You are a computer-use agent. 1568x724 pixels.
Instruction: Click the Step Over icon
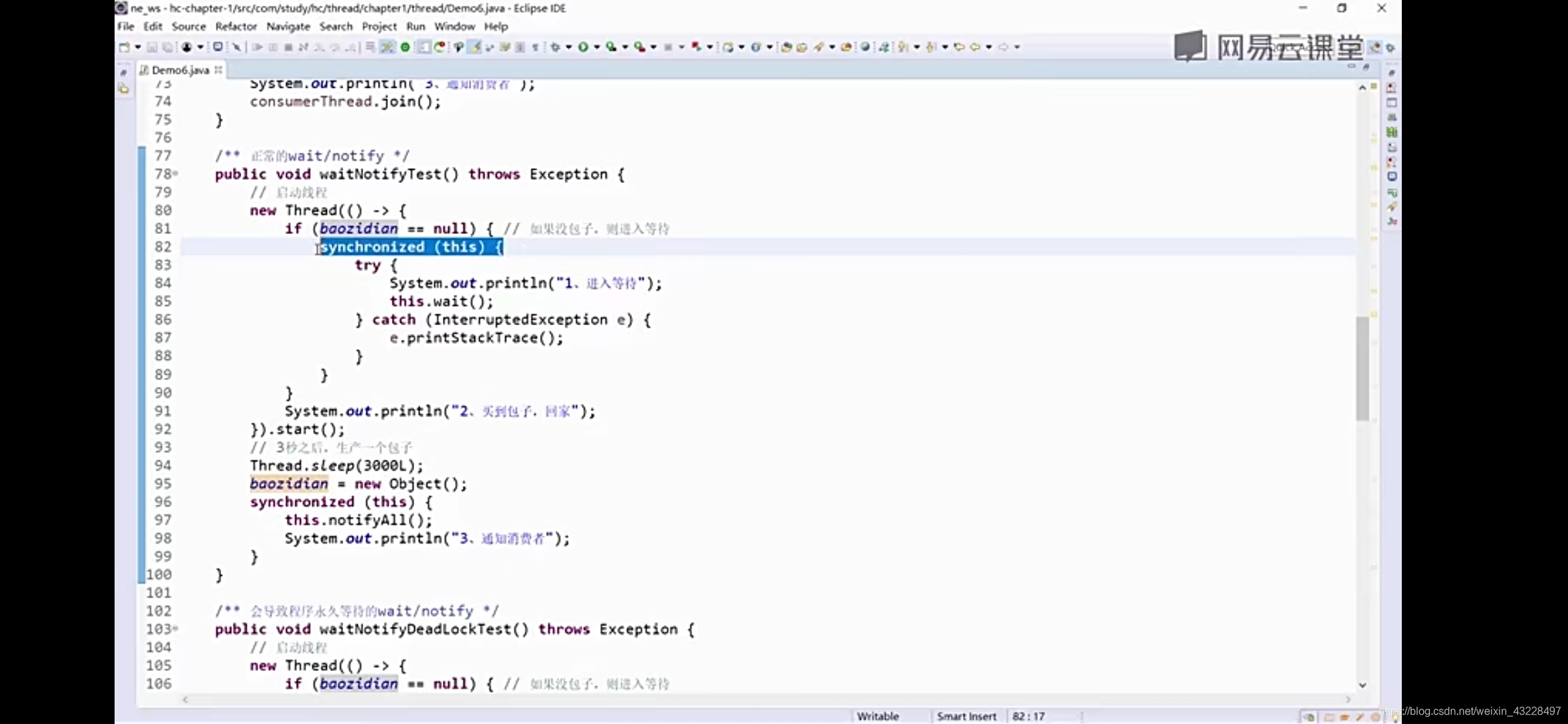pyautogui.click(x=334, y=47)
